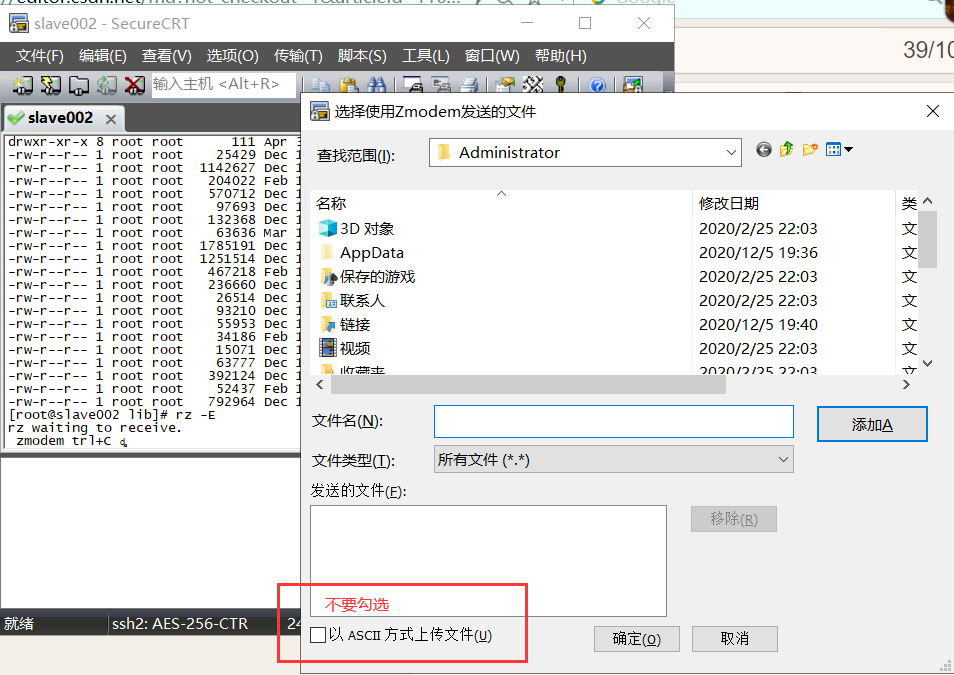The height and width of the screenshot is (675, 954).
Task: Open Quick Connect from the toolbar
Action: (x=50, y=86)
